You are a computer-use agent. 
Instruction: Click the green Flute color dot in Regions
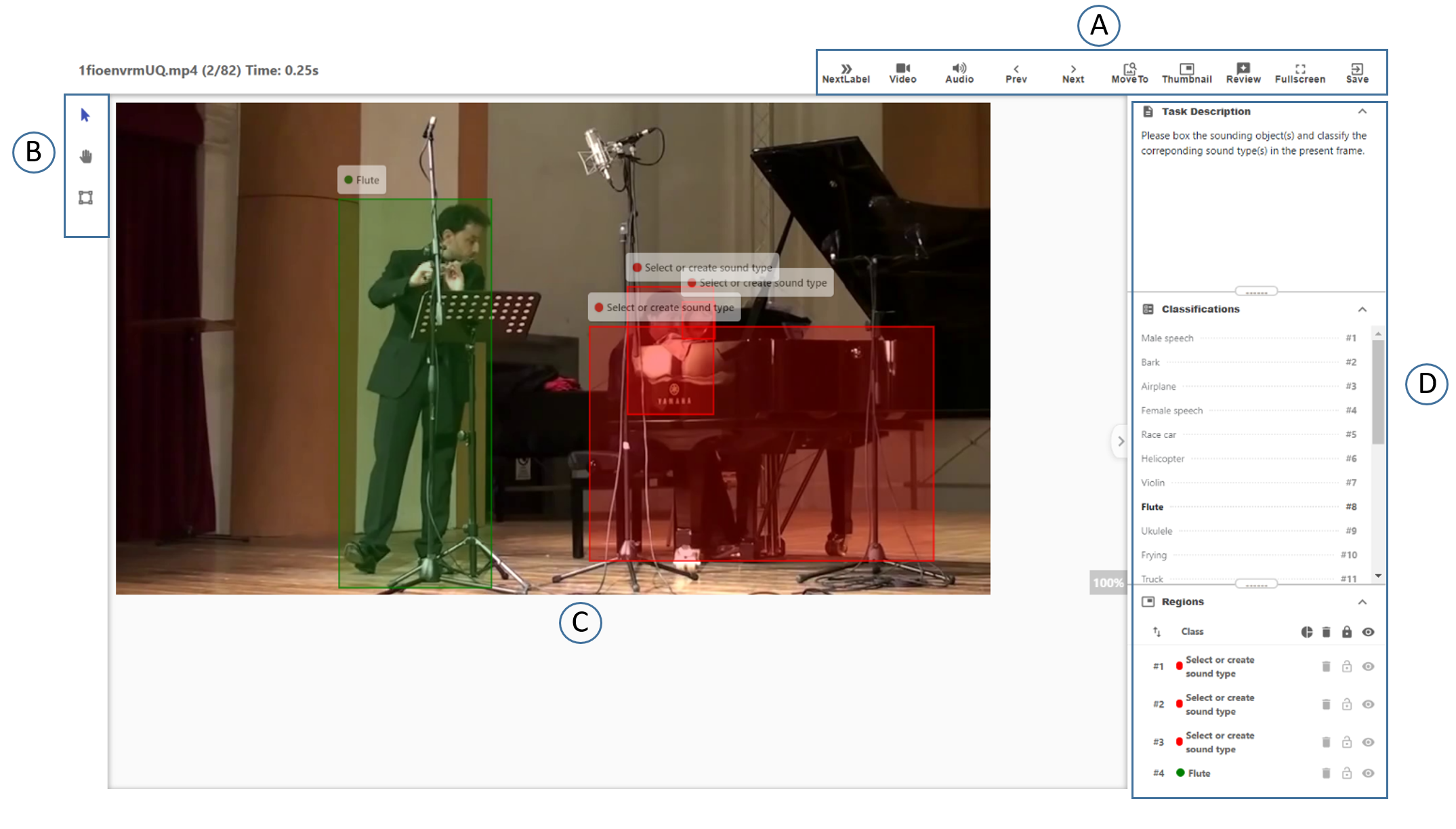[x=1180, y=773]
